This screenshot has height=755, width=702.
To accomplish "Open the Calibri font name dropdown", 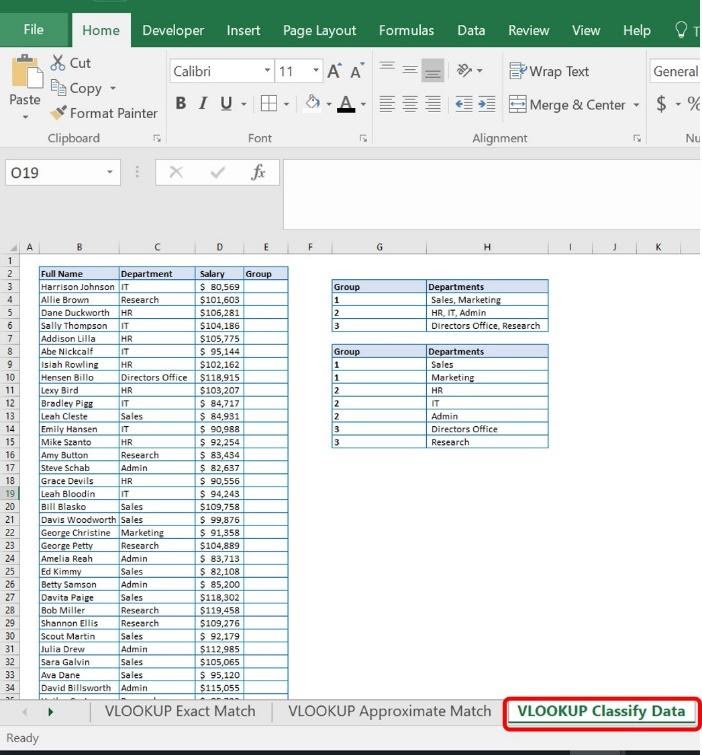I will tap(267, 71).
